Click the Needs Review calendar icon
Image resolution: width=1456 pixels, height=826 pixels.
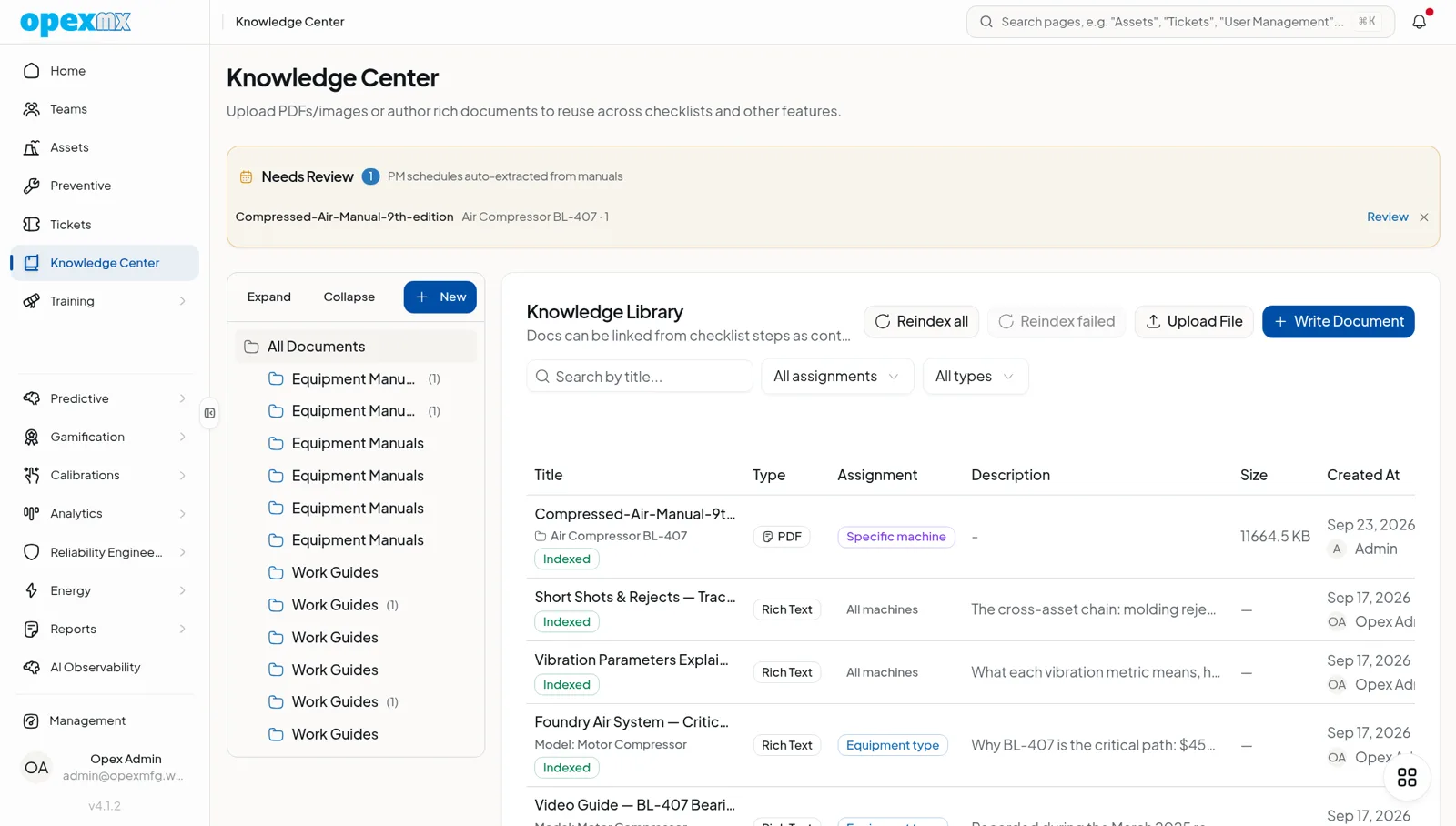(x=246, y=176)
